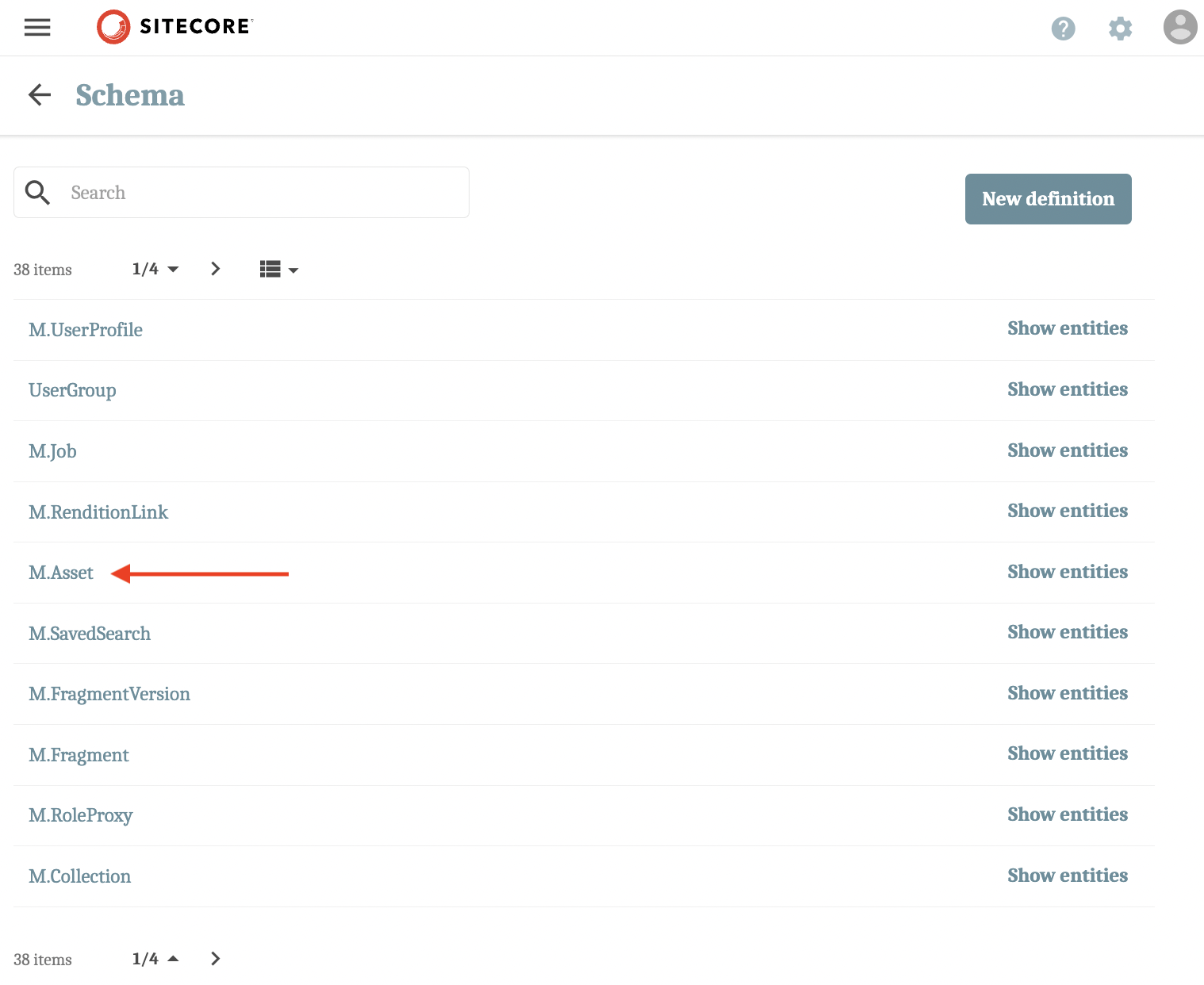Expand the view options arrow next to list icon
Image resolution: width=1204 pixels, height=985 pixels.
[x=293, y=270]
